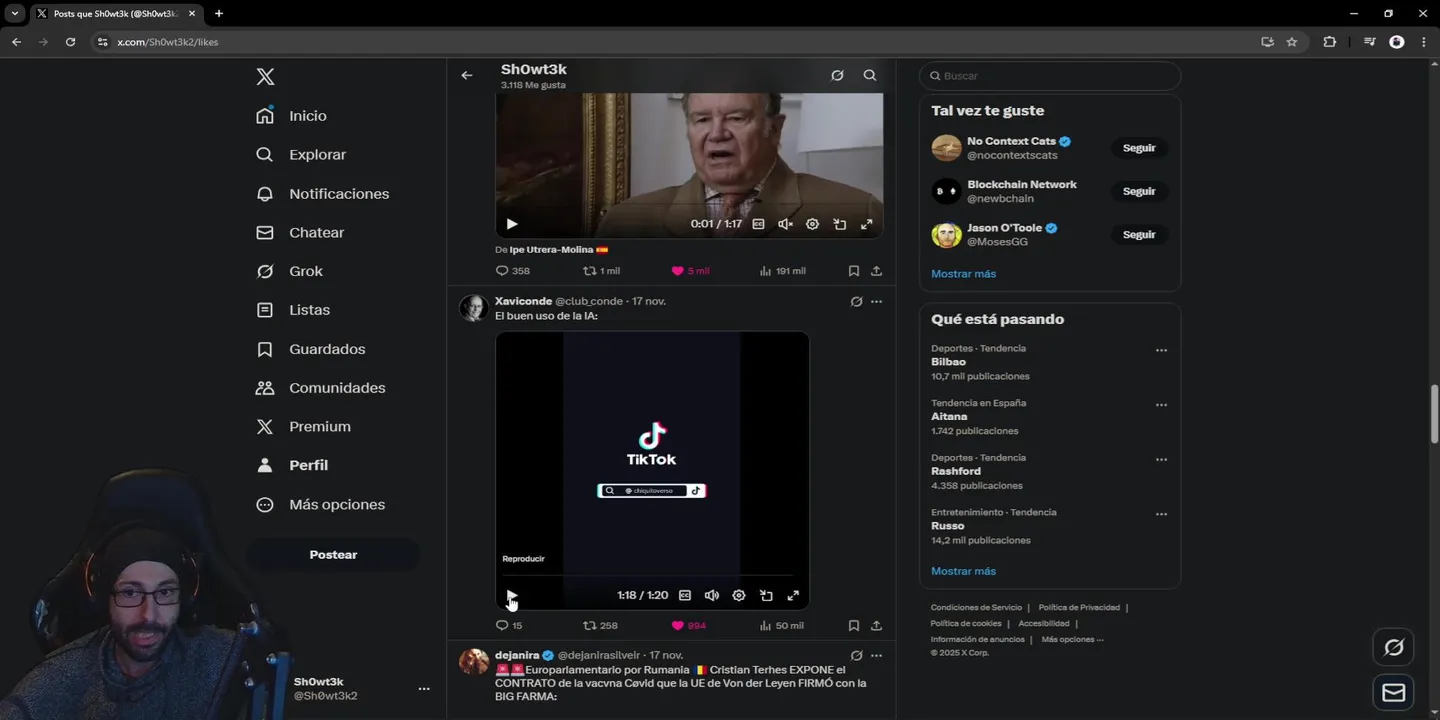Follow No Context Cats
Screen dimensions: 1440x720
pos(1139,148)
